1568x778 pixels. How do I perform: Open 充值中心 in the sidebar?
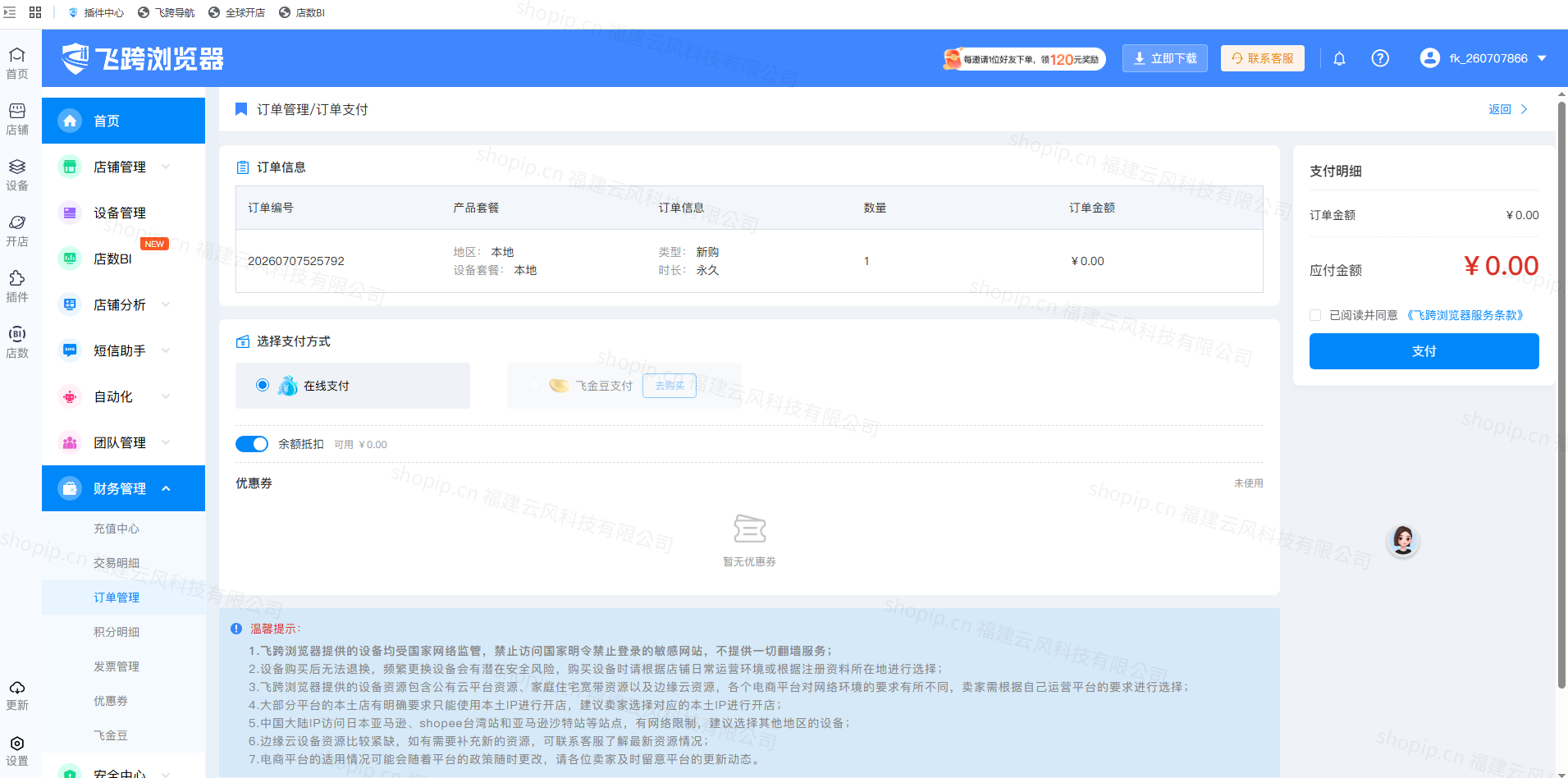pyautogui.click(x=117, y=529)
